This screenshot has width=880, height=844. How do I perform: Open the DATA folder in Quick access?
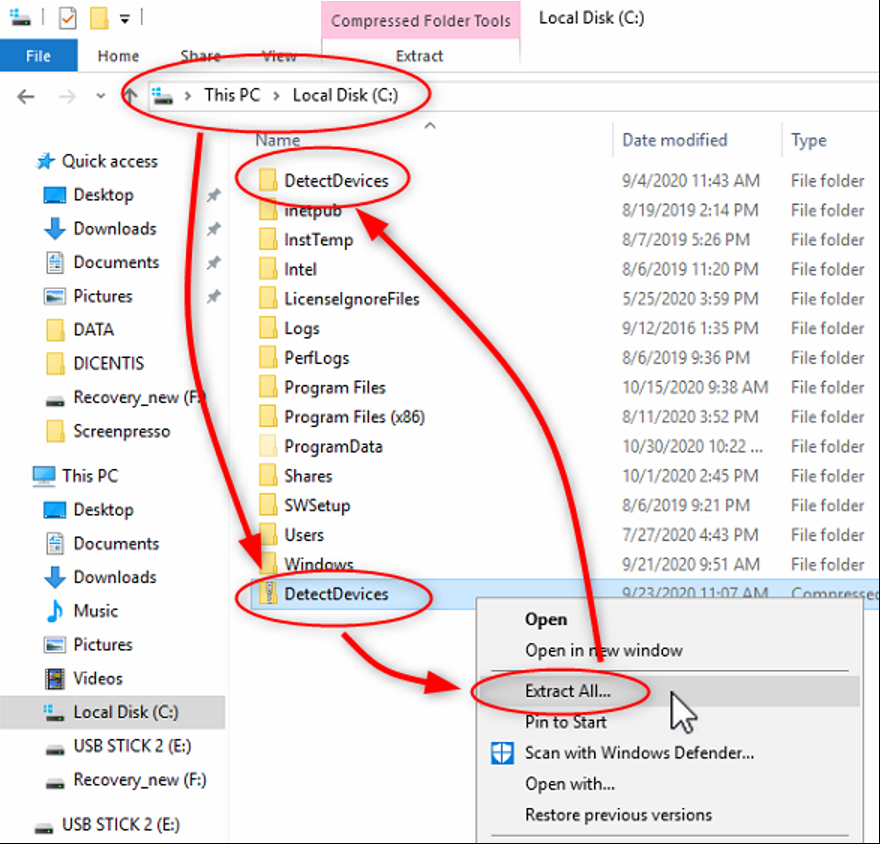[93, 329]
